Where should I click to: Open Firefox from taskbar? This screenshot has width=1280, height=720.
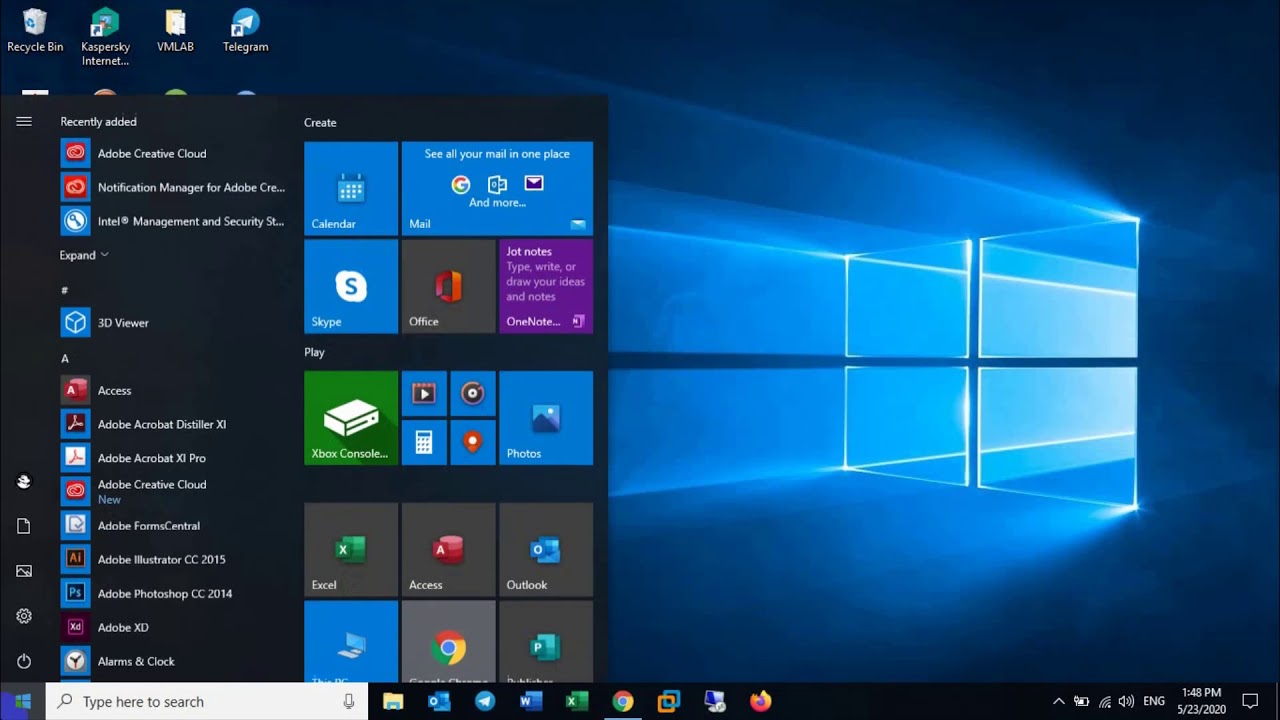[761, 701]
